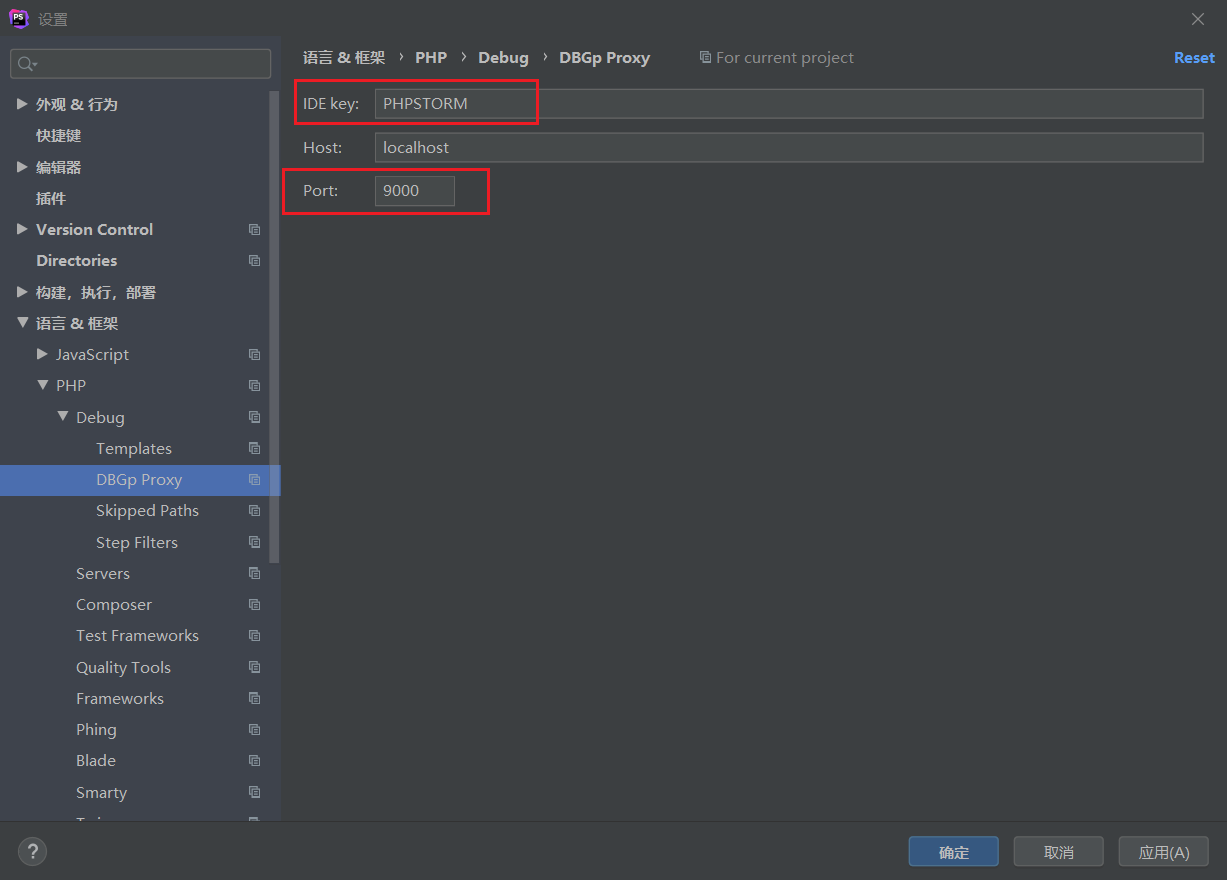1227x880 pixels.
Task: Focus the IDE key input field
Action: (x=789, y=104)
